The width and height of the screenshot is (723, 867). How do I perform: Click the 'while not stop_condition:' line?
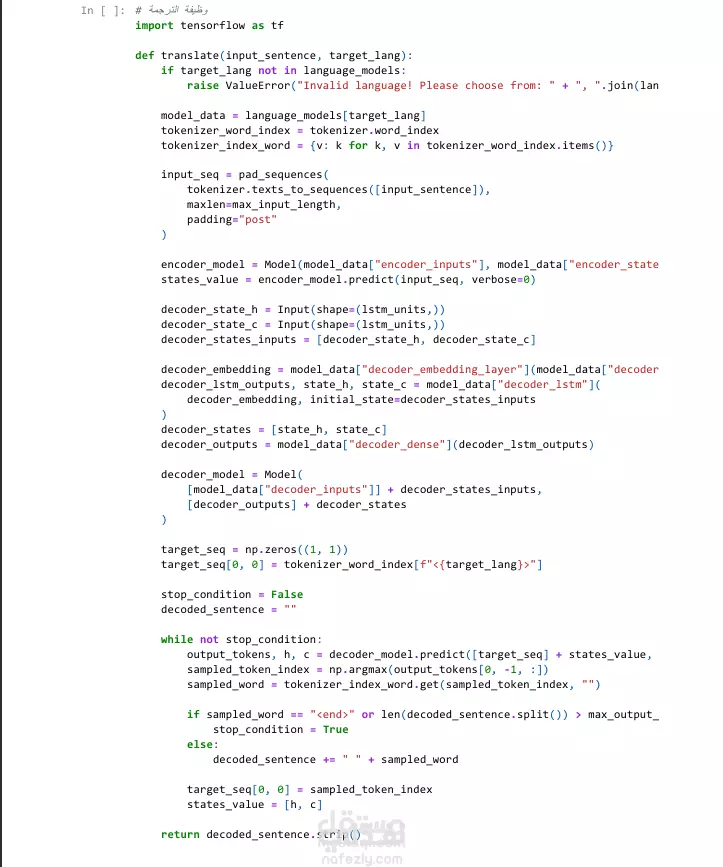point(241,639)
